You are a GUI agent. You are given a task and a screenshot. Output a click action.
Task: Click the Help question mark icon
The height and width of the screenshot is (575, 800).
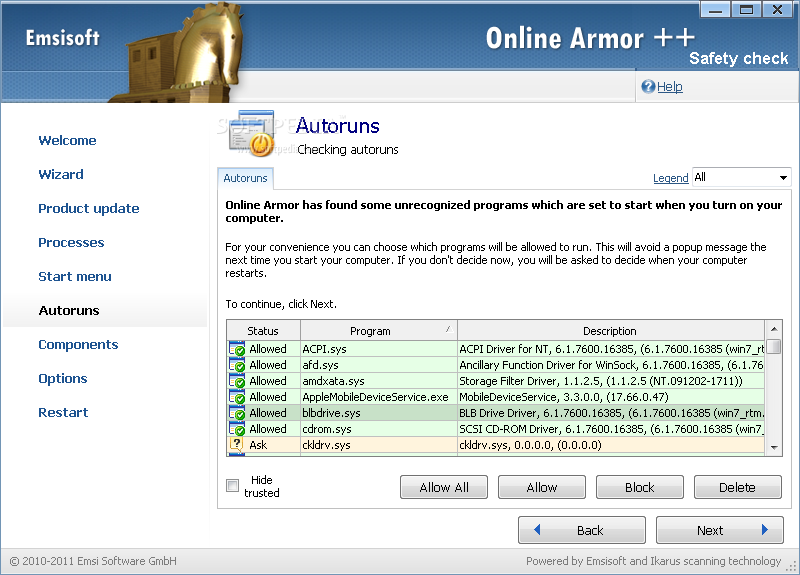648,87
